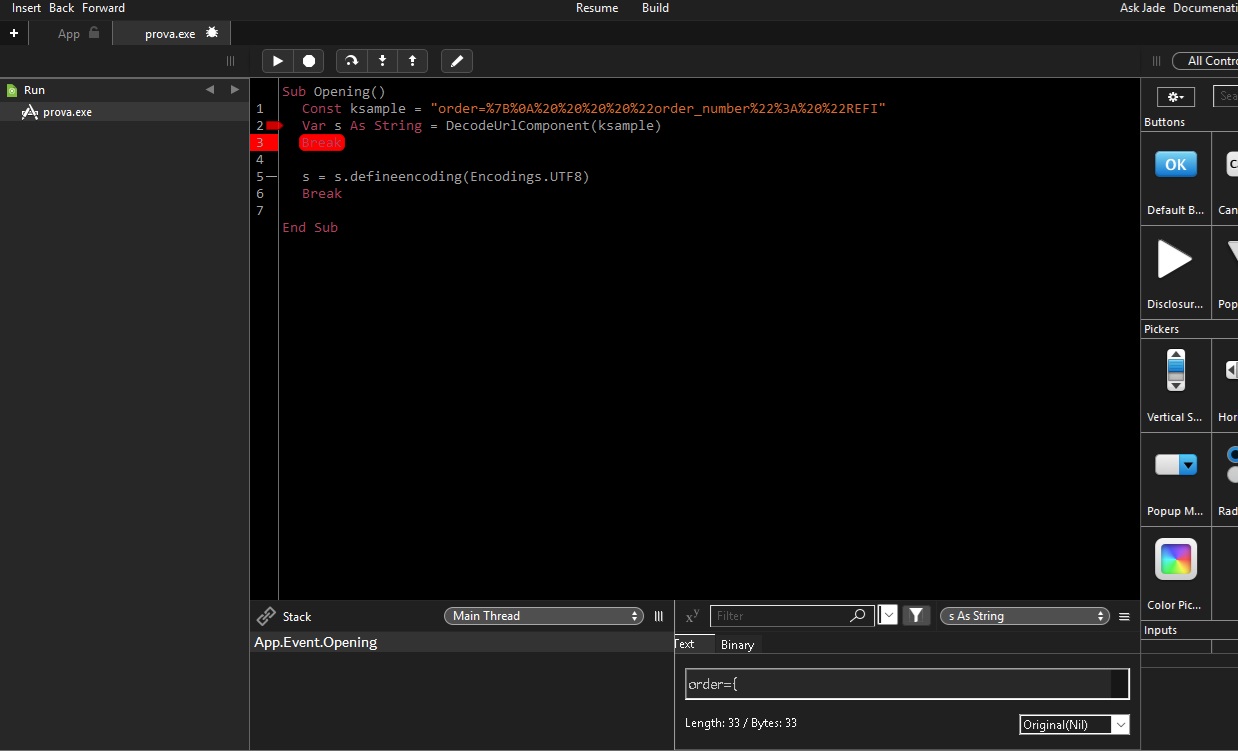The width and height of the screenshot is (1238, 751).
Task: Click the variable Filter search field
Action: tap(780, 616)
